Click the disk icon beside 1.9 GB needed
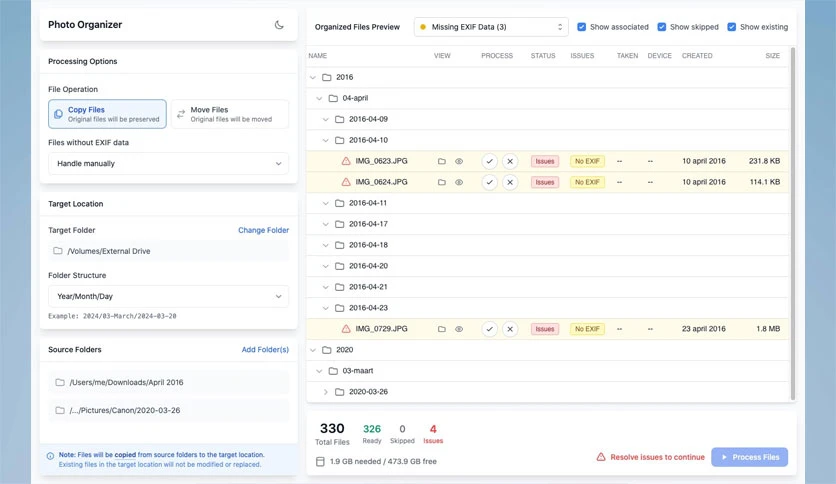The width and height of the screenshot is (836, 484). pos(320,462)
